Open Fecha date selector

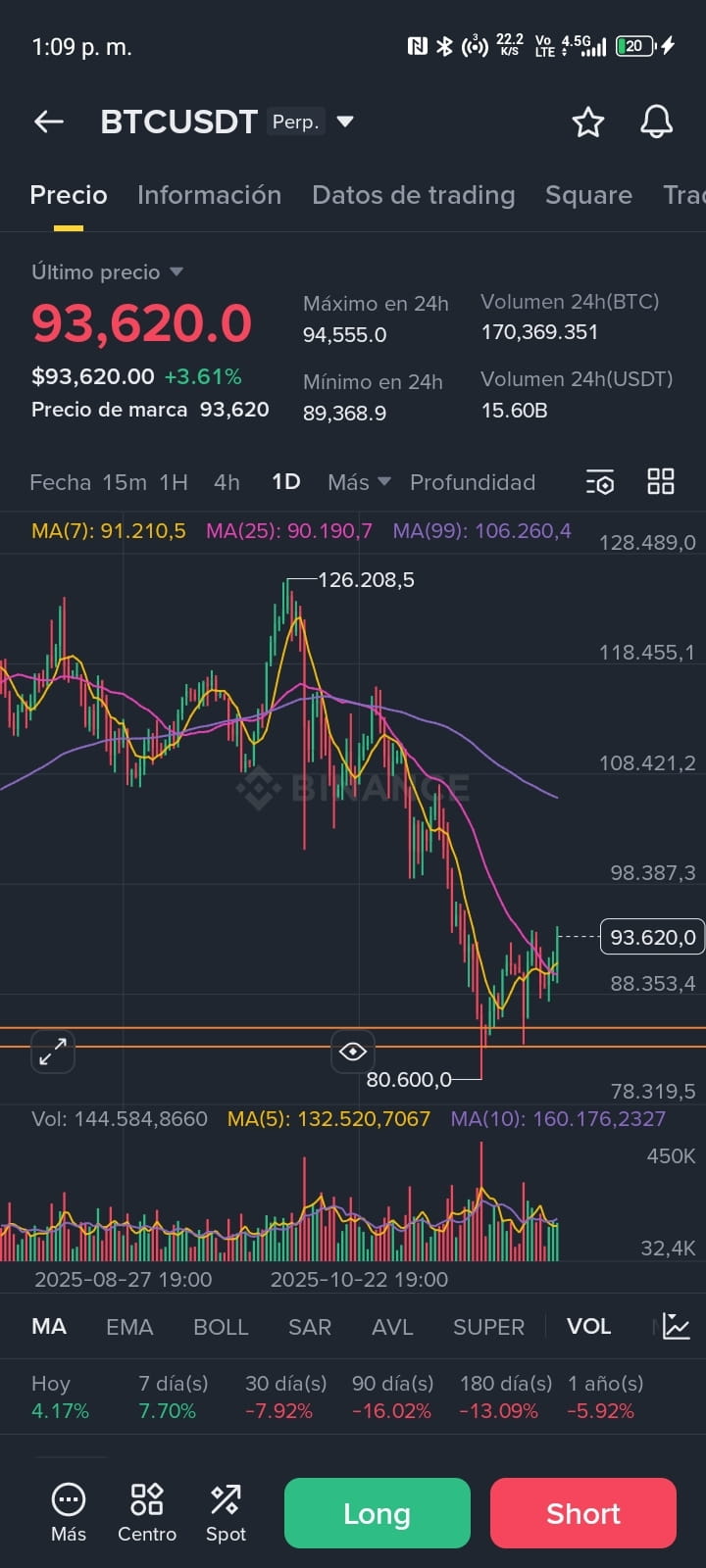click(x=60, y=482)
